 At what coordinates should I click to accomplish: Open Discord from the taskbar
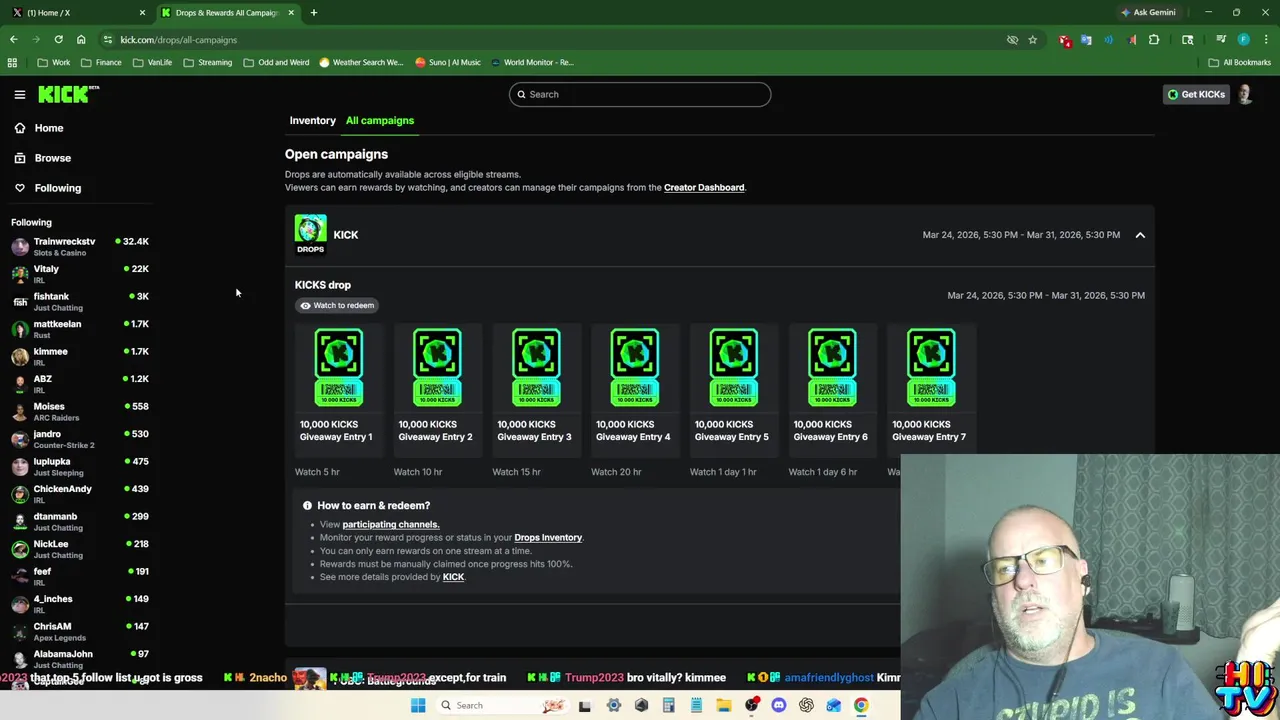point(779,705)
